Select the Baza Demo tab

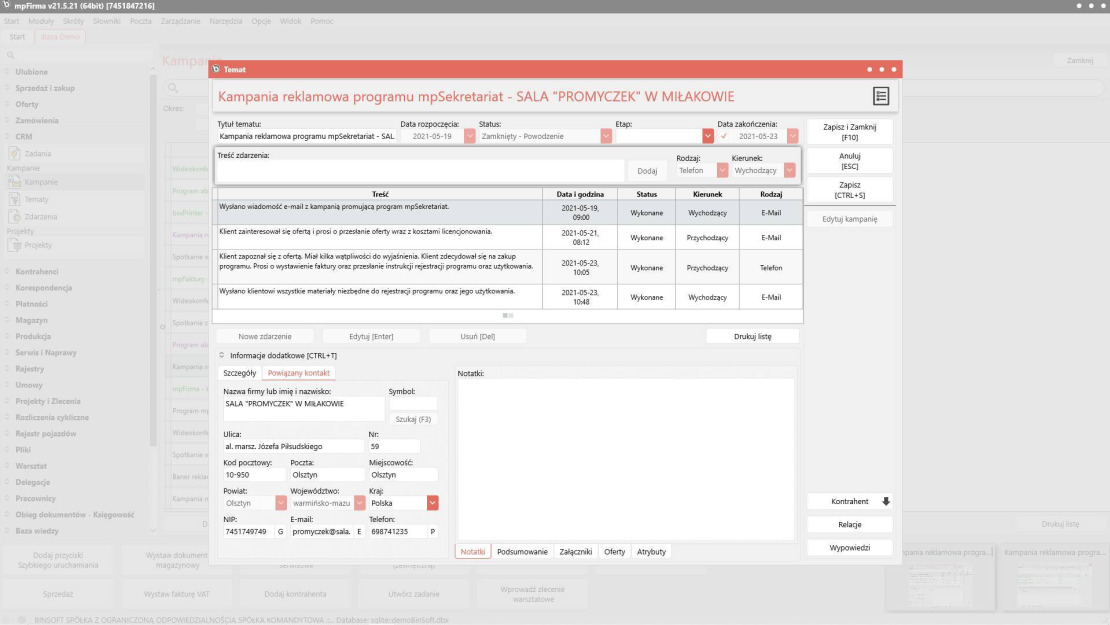click(x=60, y=37)
